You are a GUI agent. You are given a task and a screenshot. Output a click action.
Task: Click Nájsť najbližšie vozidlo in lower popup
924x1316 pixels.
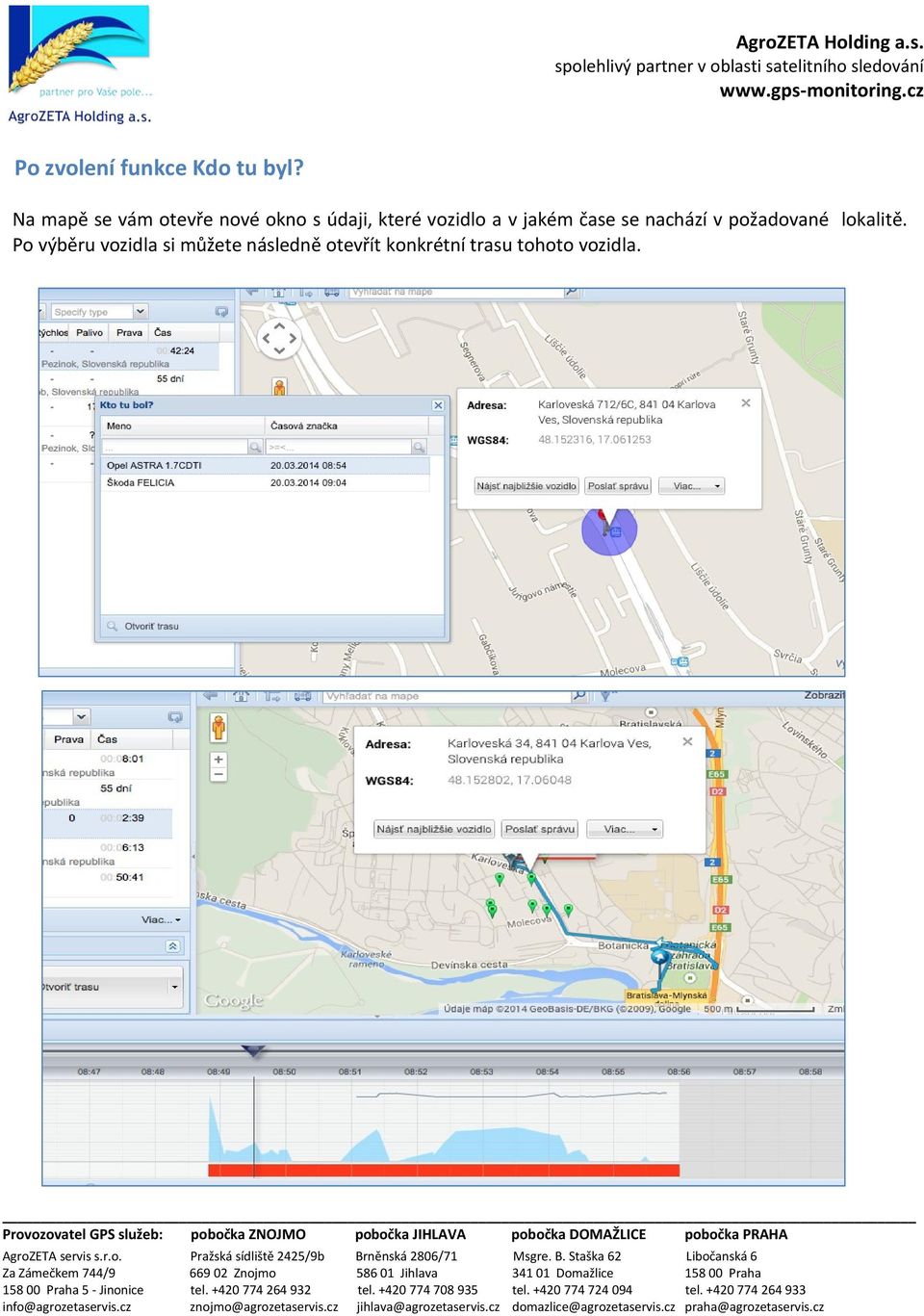tap(434, 829)
